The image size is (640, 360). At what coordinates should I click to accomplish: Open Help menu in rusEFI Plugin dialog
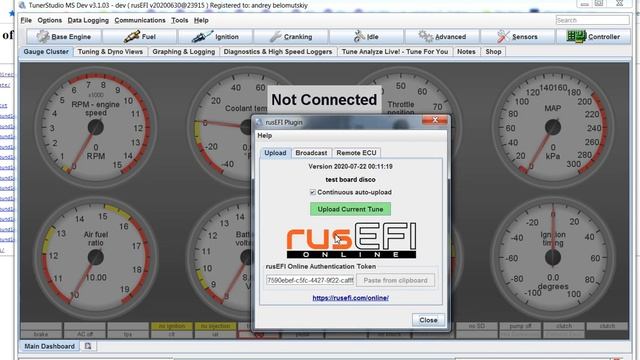[265, 136]
